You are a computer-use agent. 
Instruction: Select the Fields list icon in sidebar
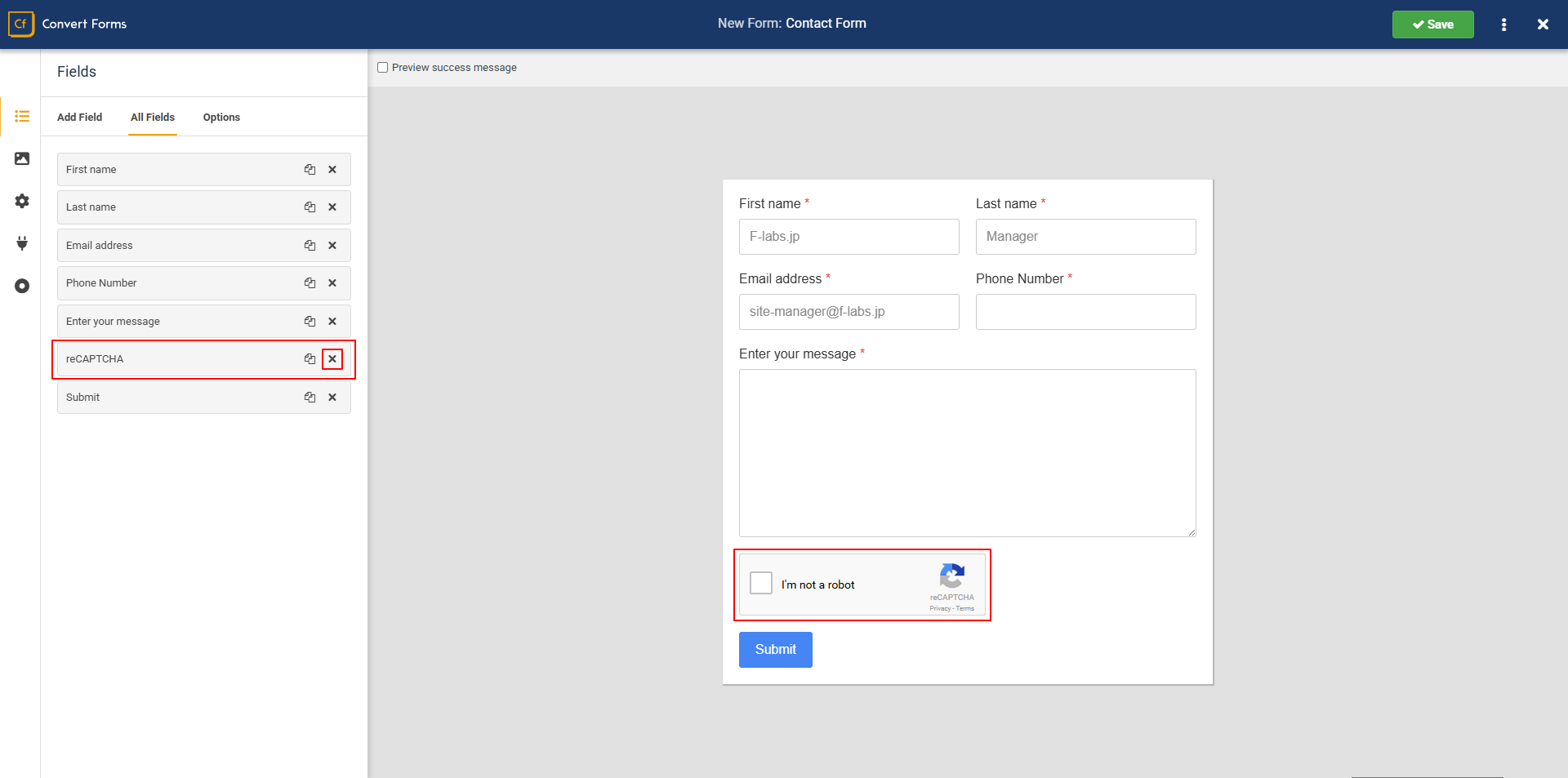pos(22,116)
